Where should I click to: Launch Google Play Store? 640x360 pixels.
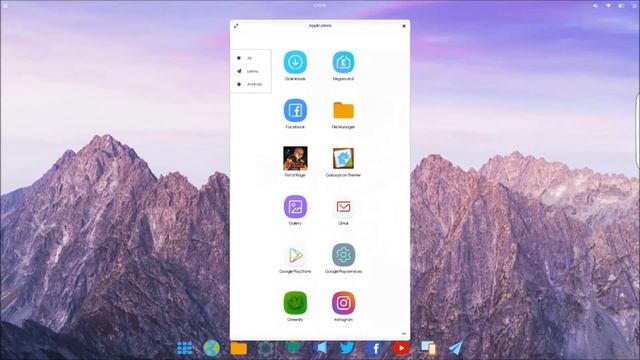295,255
